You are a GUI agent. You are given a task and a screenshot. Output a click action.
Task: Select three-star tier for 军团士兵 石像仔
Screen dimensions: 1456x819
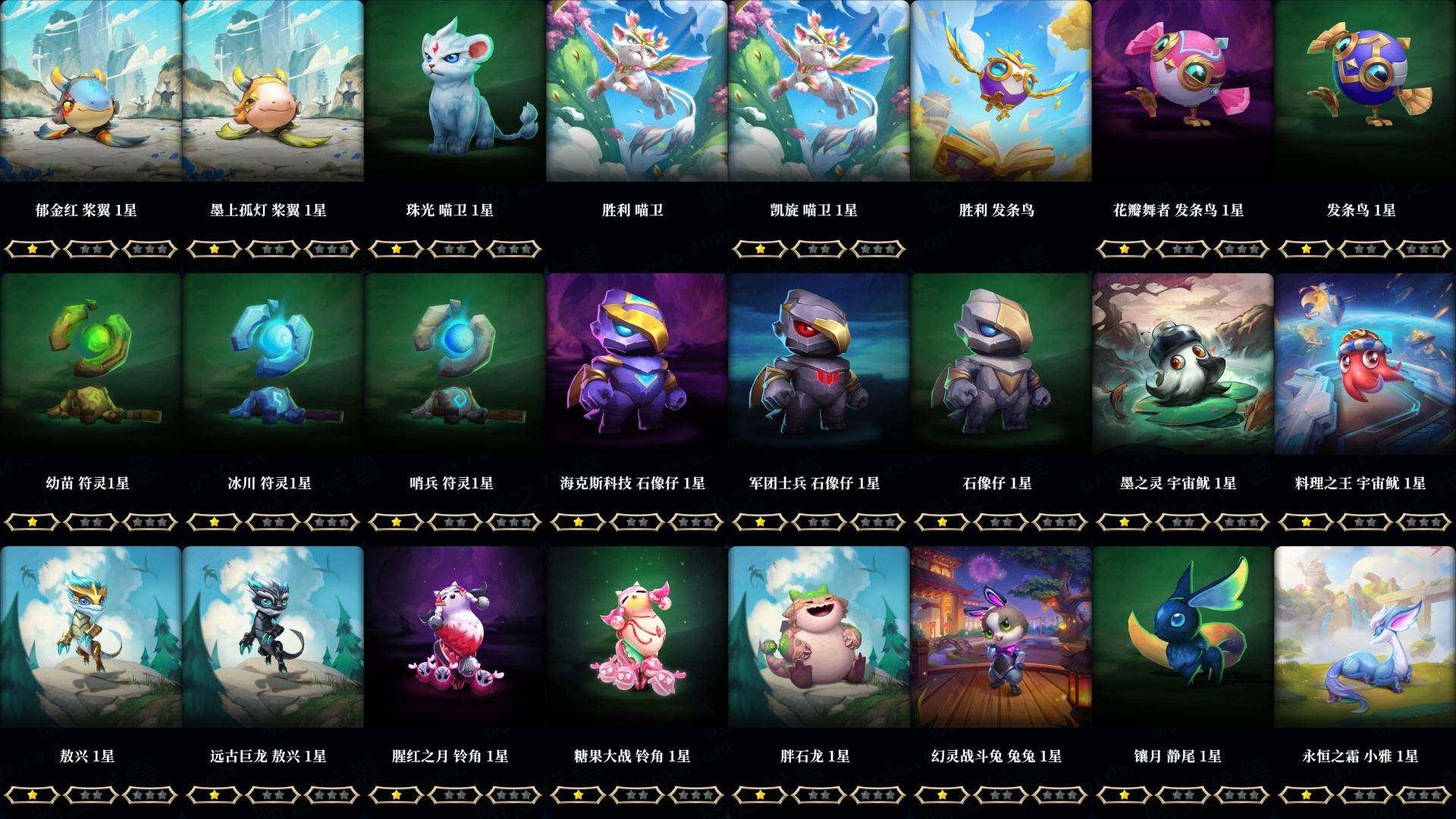878,522
